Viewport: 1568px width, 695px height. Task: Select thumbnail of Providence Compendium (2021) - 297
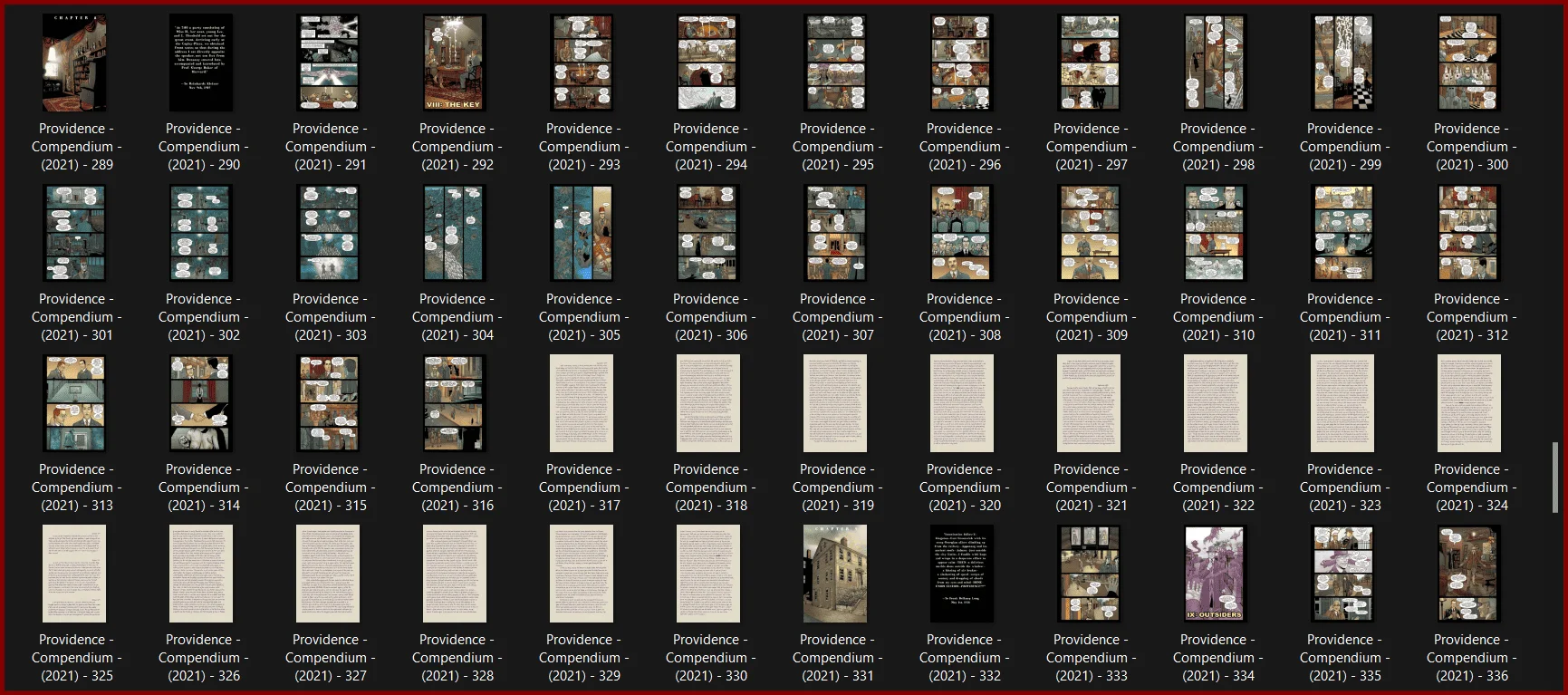click(x=1089, y=63)
